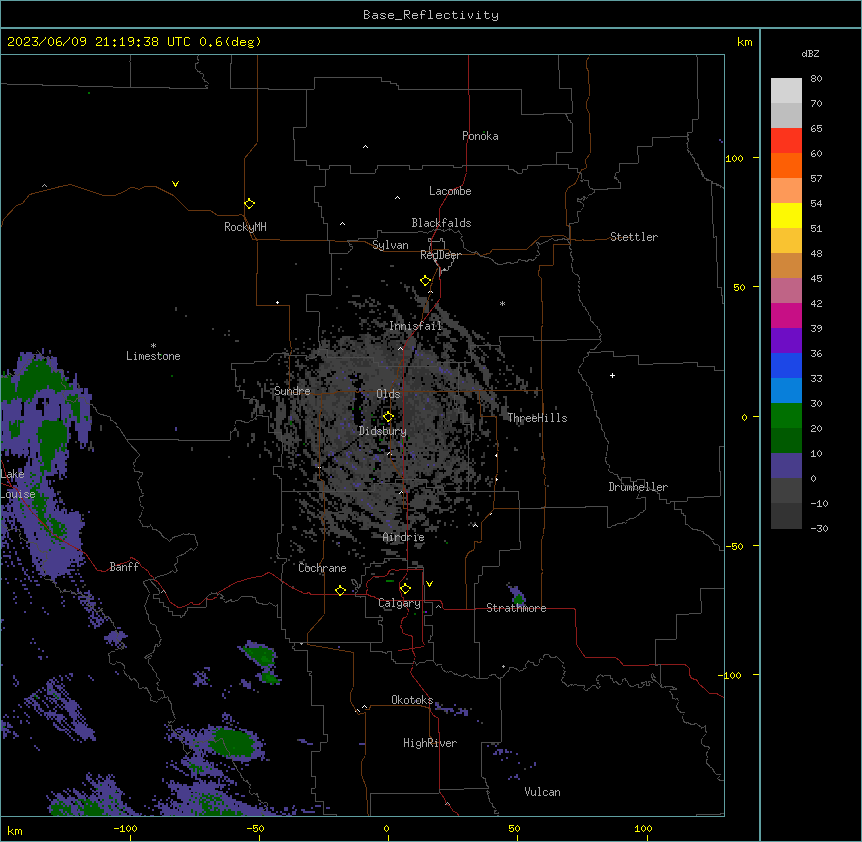Click the white plus marker north of Drumheller

(x=612, y=375)
